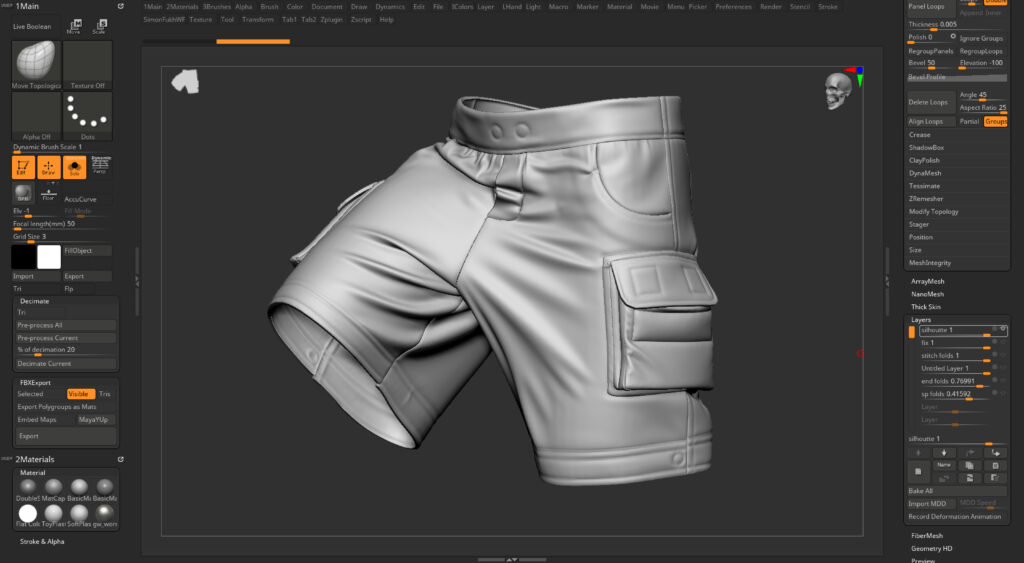
Task: Click the new layer page icon
Action: [918, 471]
